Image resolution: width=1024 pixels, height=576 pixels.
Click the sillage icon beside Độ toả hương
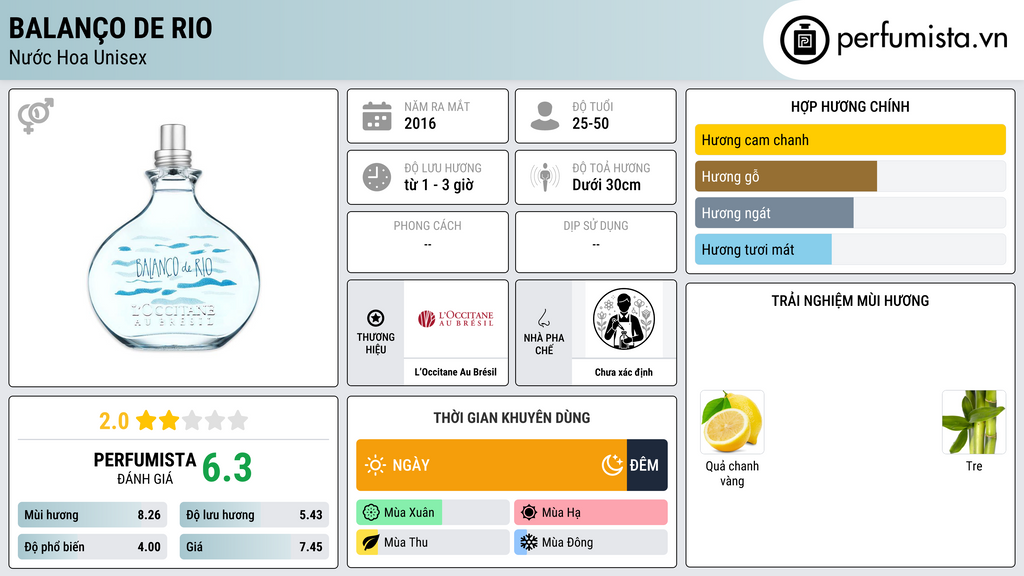click(x=545, y=177)
